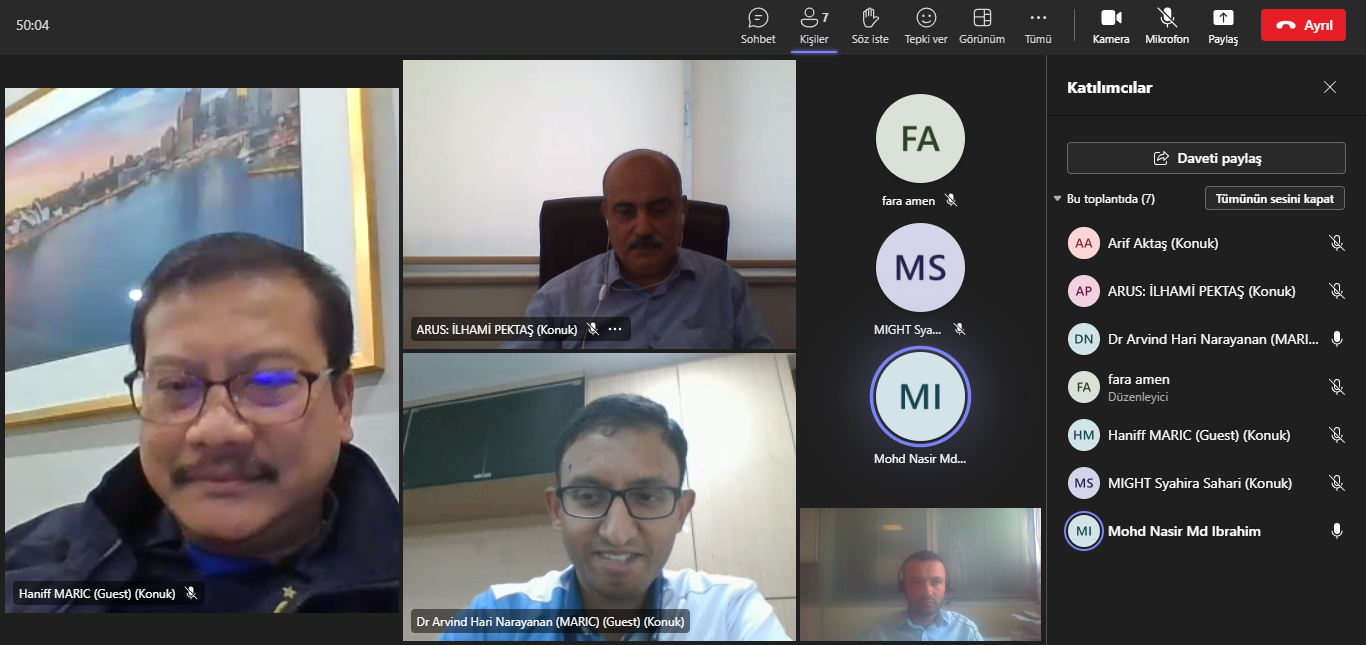Open more options on İlhami Pektaş video
This screenshot has width=1366, height=645.
(615, 329)
